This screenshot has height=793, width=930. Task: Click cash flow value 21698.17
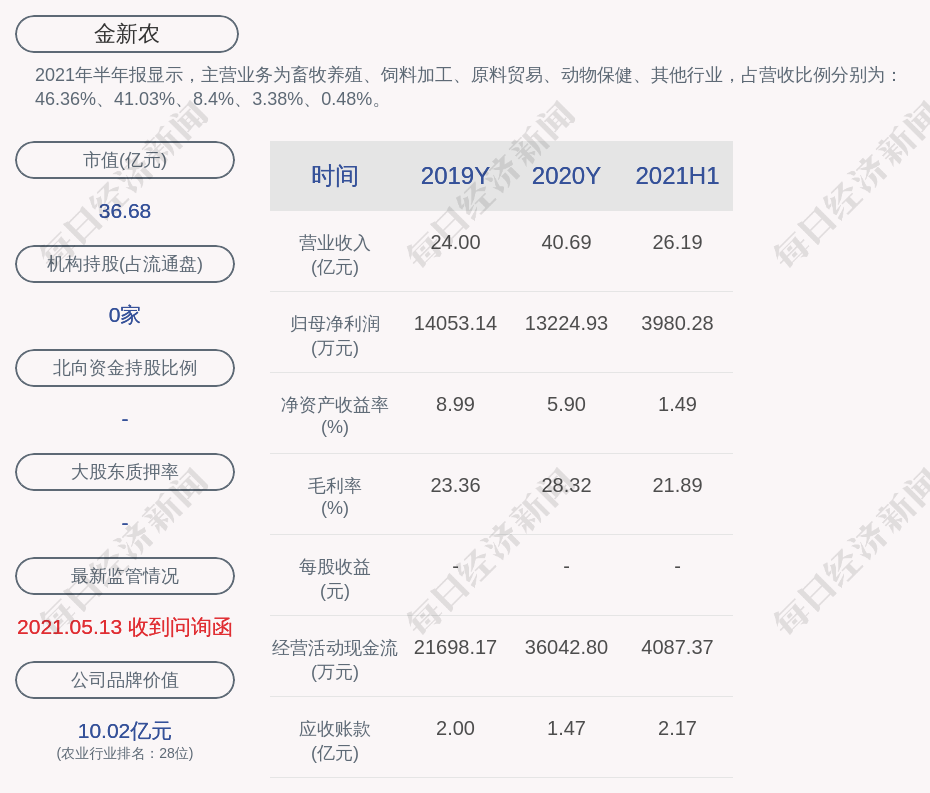coord(455,647)
